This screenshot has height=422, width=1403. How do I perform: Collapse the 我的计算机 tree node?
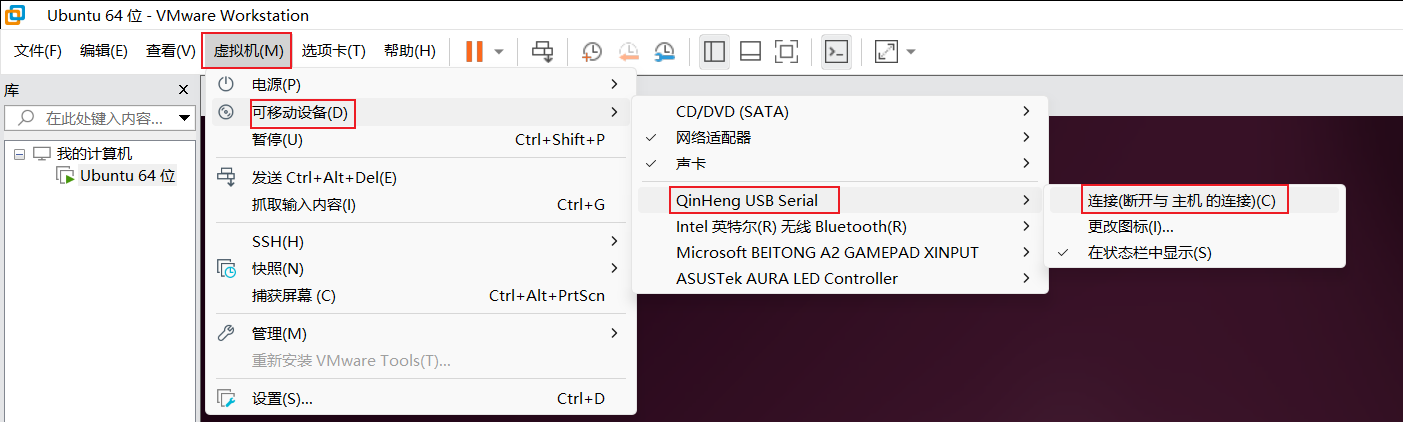(x=20, y=154)
